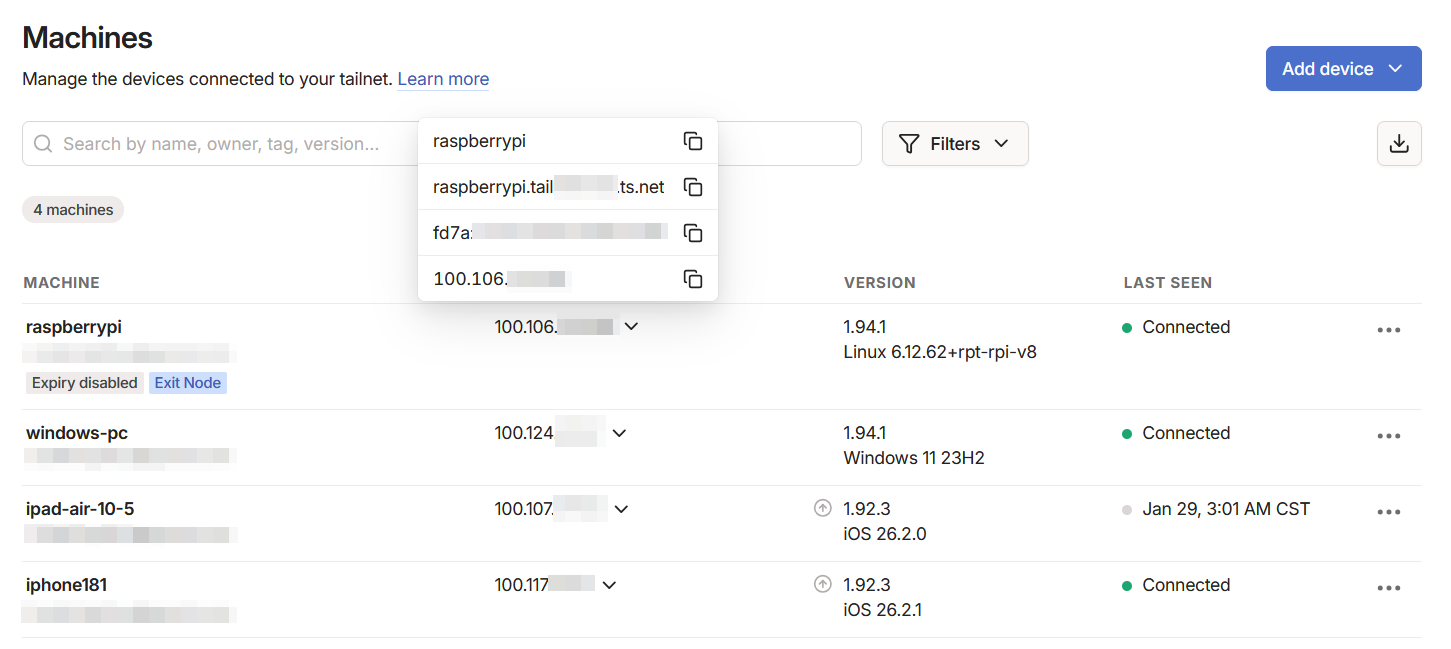Copy the raspberrypi.tail ts.net domain name
The height and width of the screenshot is (649, 1451).
(693, 187)
